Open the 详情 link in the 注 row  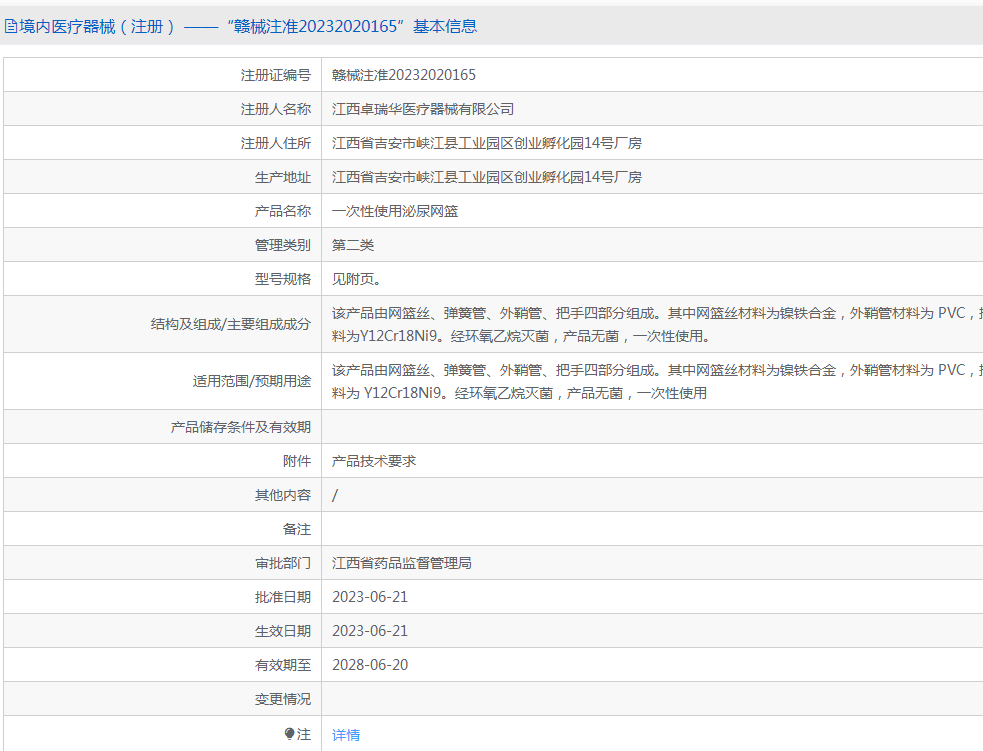point(346,735)
